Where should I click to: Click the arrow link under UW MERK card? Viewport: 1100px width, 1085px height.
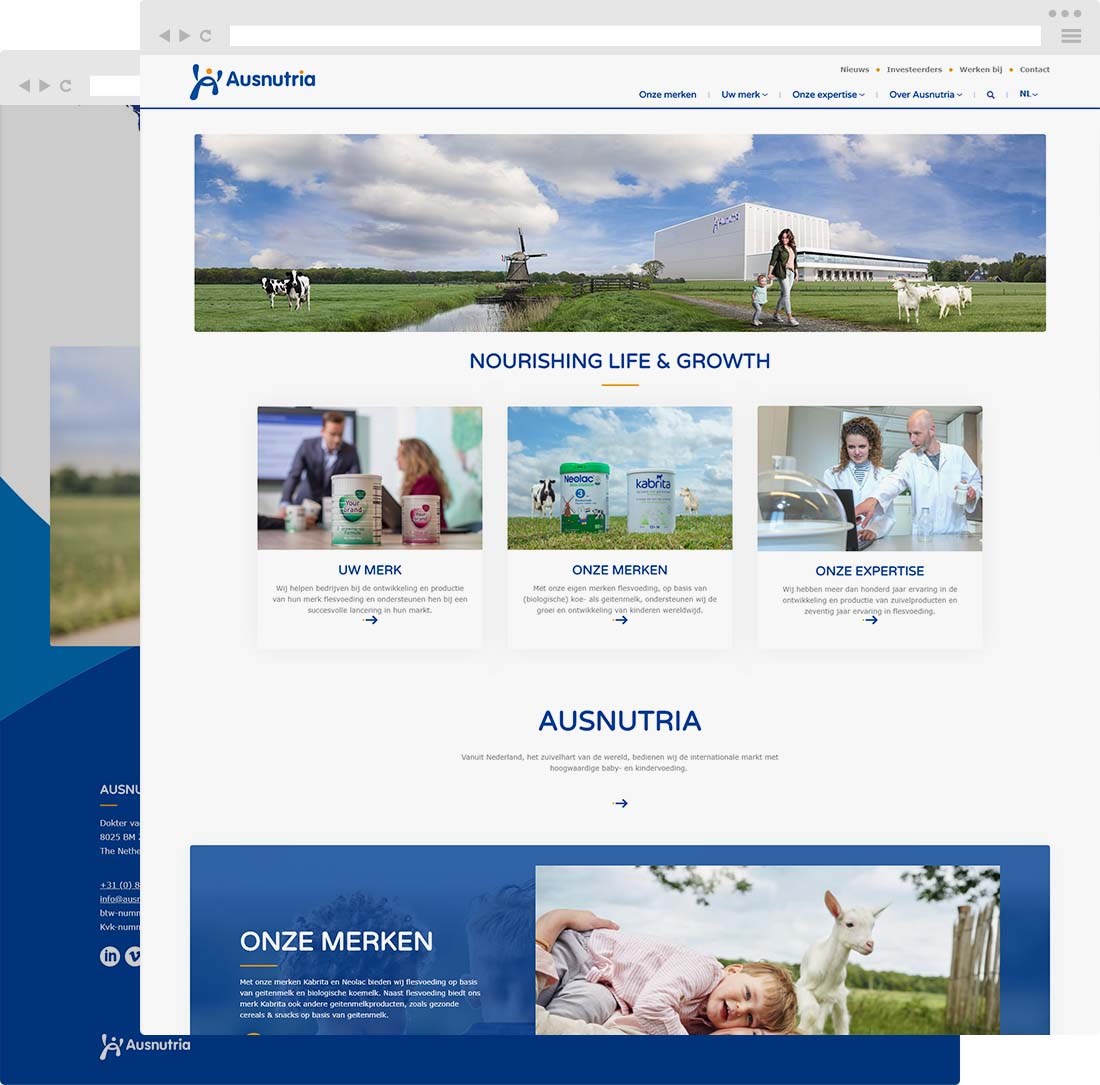coord(370,620)
